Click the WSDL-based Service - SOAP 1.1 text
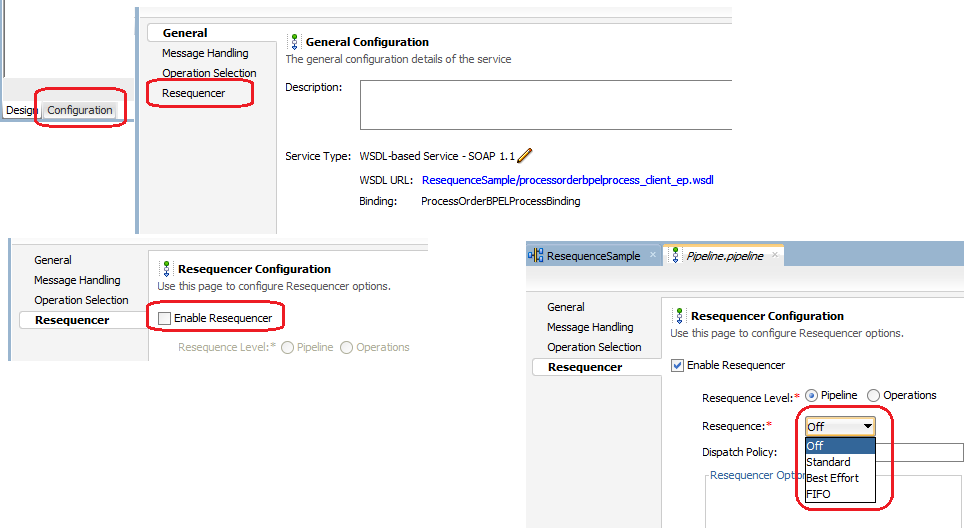 click(437, 156)
